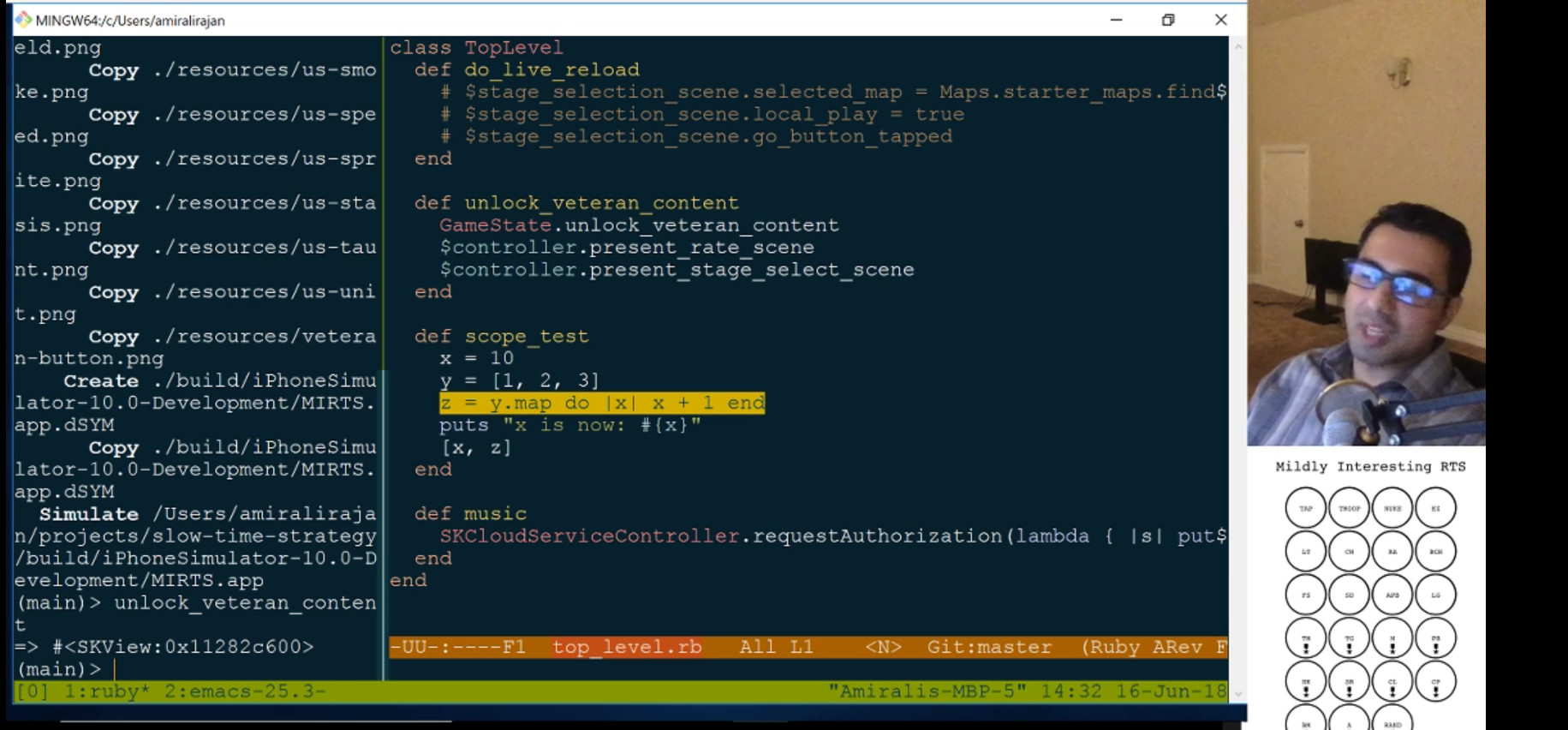Tap the BCH circle button
Viewport: 1568px width, 730px height.
click(x=1436, y=552)
